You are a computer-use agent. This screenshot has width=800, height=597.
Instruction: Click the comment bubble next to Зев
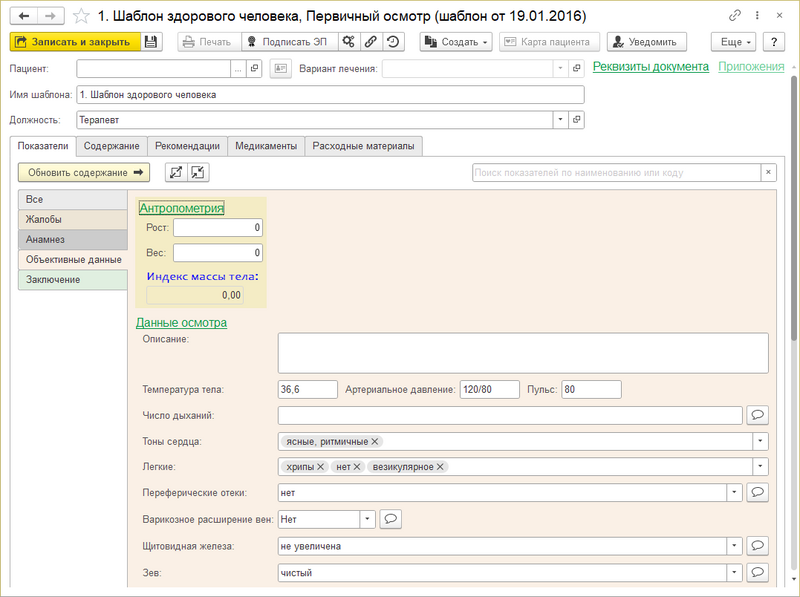coord(757,572)
